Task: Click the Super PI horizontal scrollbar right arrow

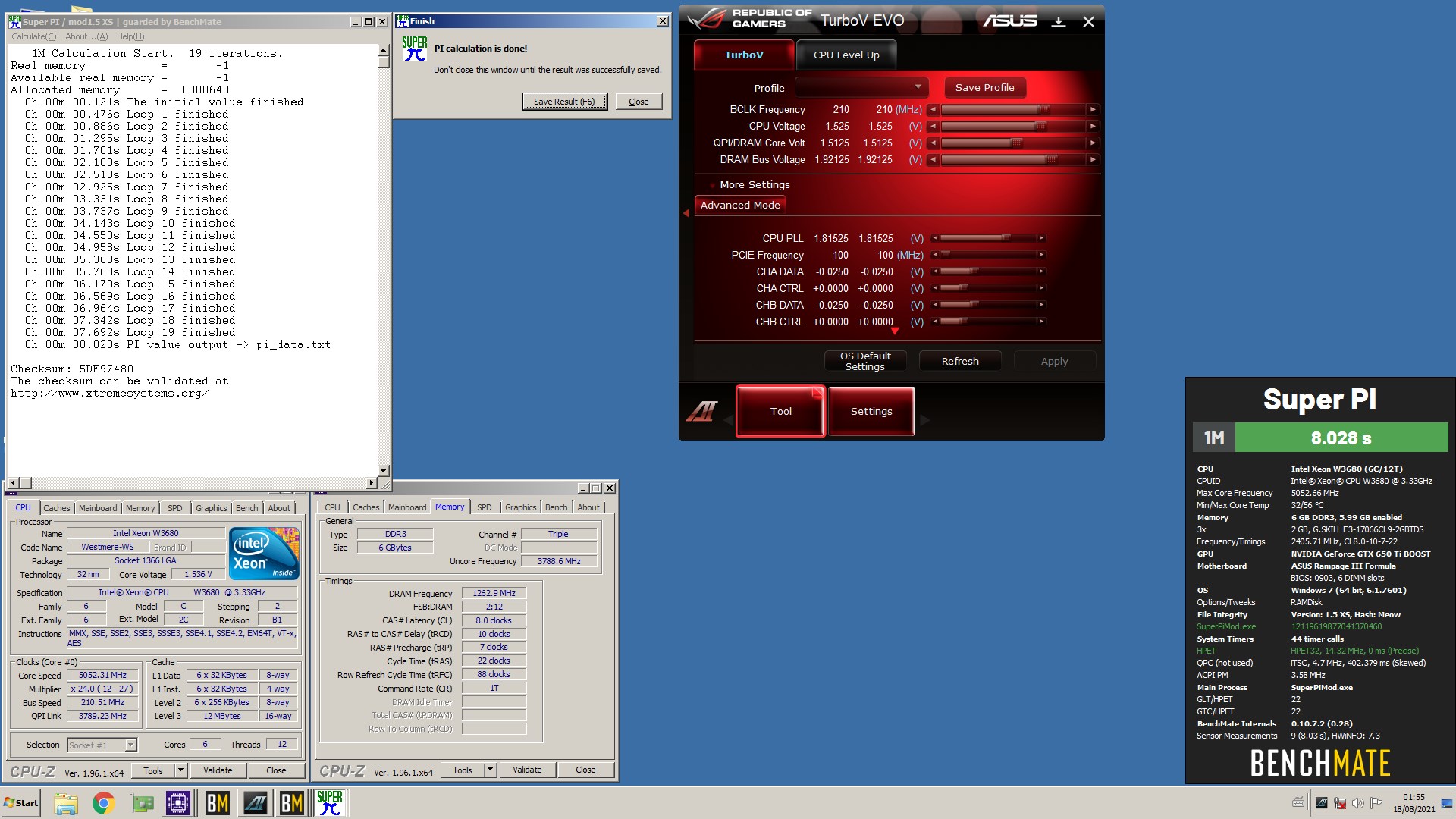Action: pyautogui.click(x=372, y=483)
